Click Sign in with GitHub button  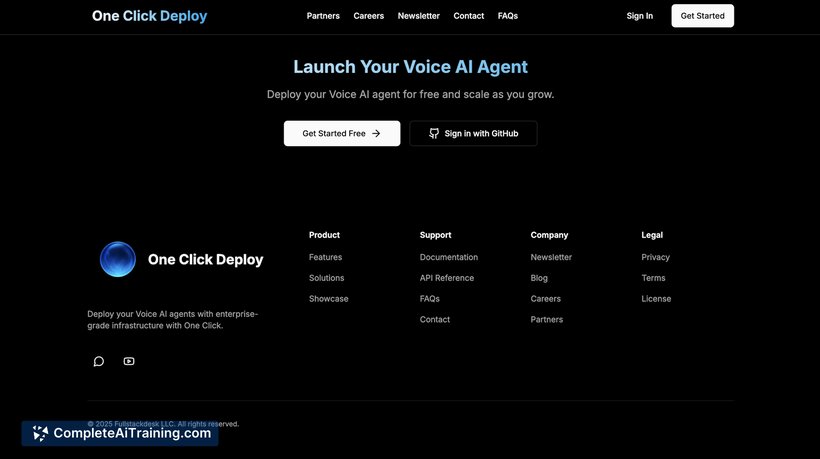pyautogui.click(x=473, y=133)
